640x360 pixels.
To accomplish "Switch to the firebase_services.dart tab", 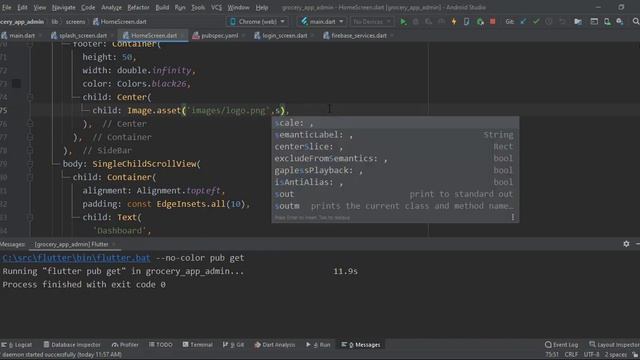I will pos(359,36).
